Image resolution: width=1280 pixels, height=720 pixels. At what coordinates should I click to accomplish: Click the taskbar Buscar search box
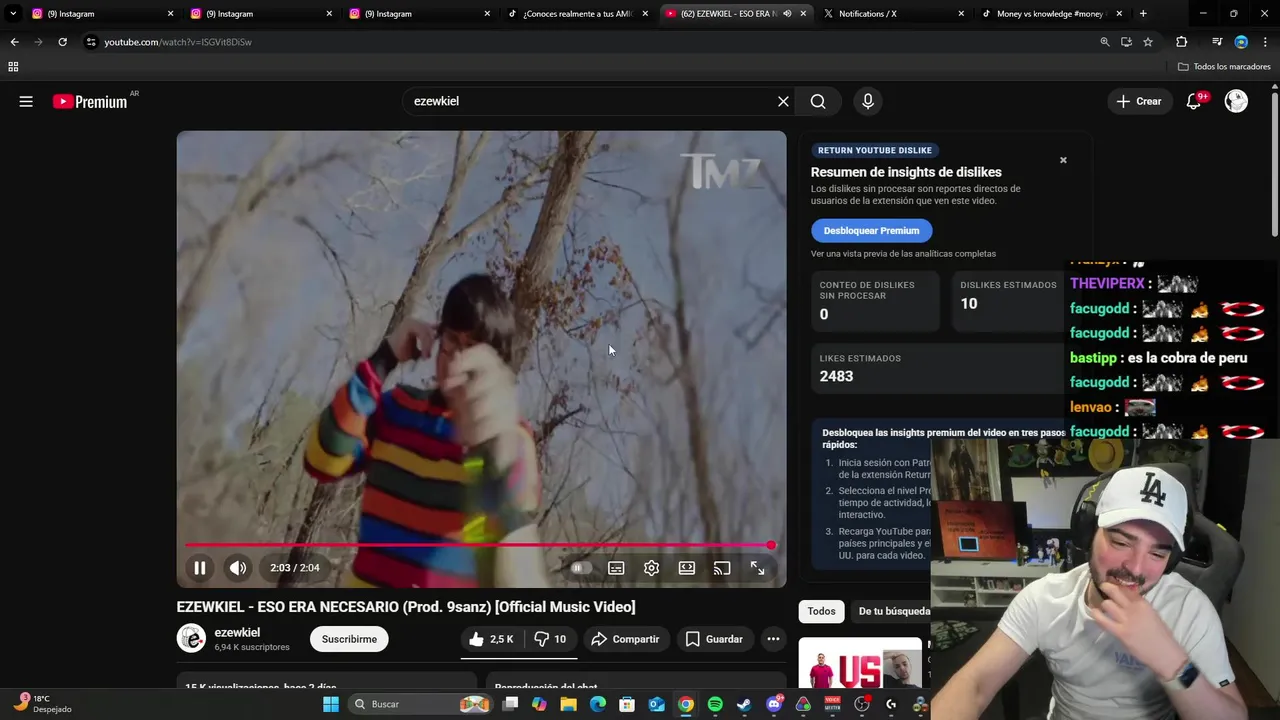pos(420,704)
